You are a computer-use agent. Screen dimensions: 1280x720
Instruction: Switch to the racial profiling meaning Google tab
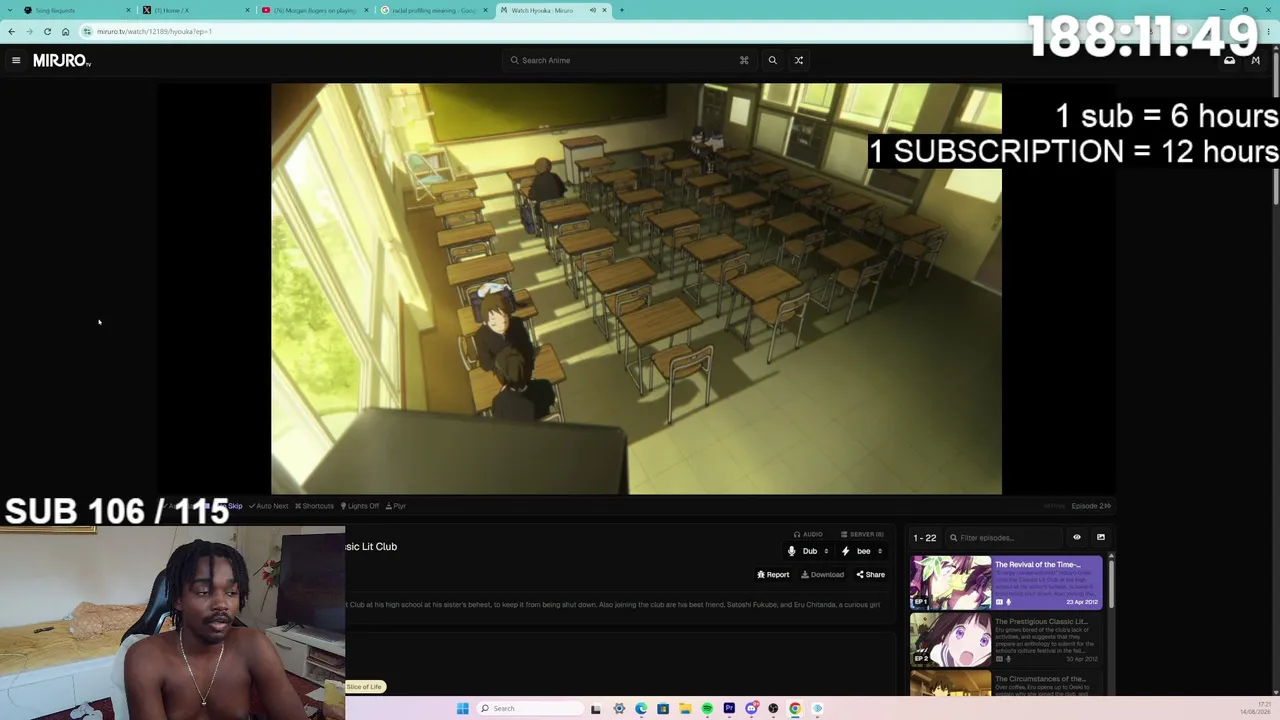[433, 10]
